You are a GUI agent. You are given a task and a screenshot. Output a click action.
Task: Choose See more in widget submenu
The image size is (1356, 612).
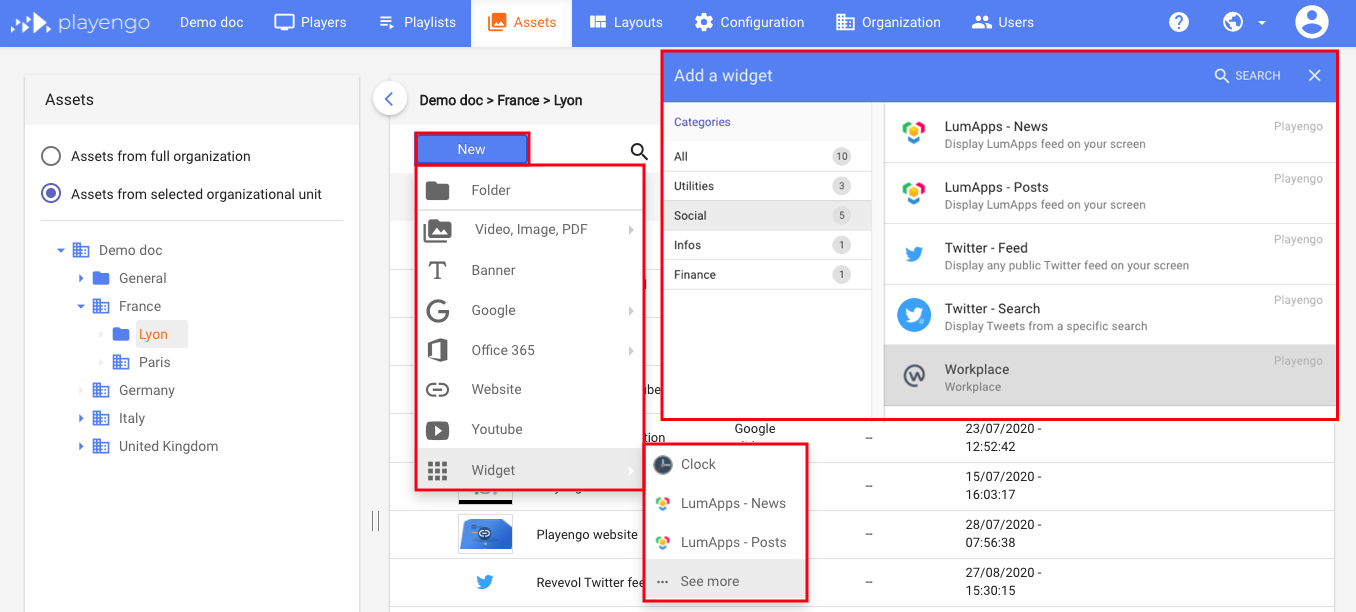click(x=725, y=581)
